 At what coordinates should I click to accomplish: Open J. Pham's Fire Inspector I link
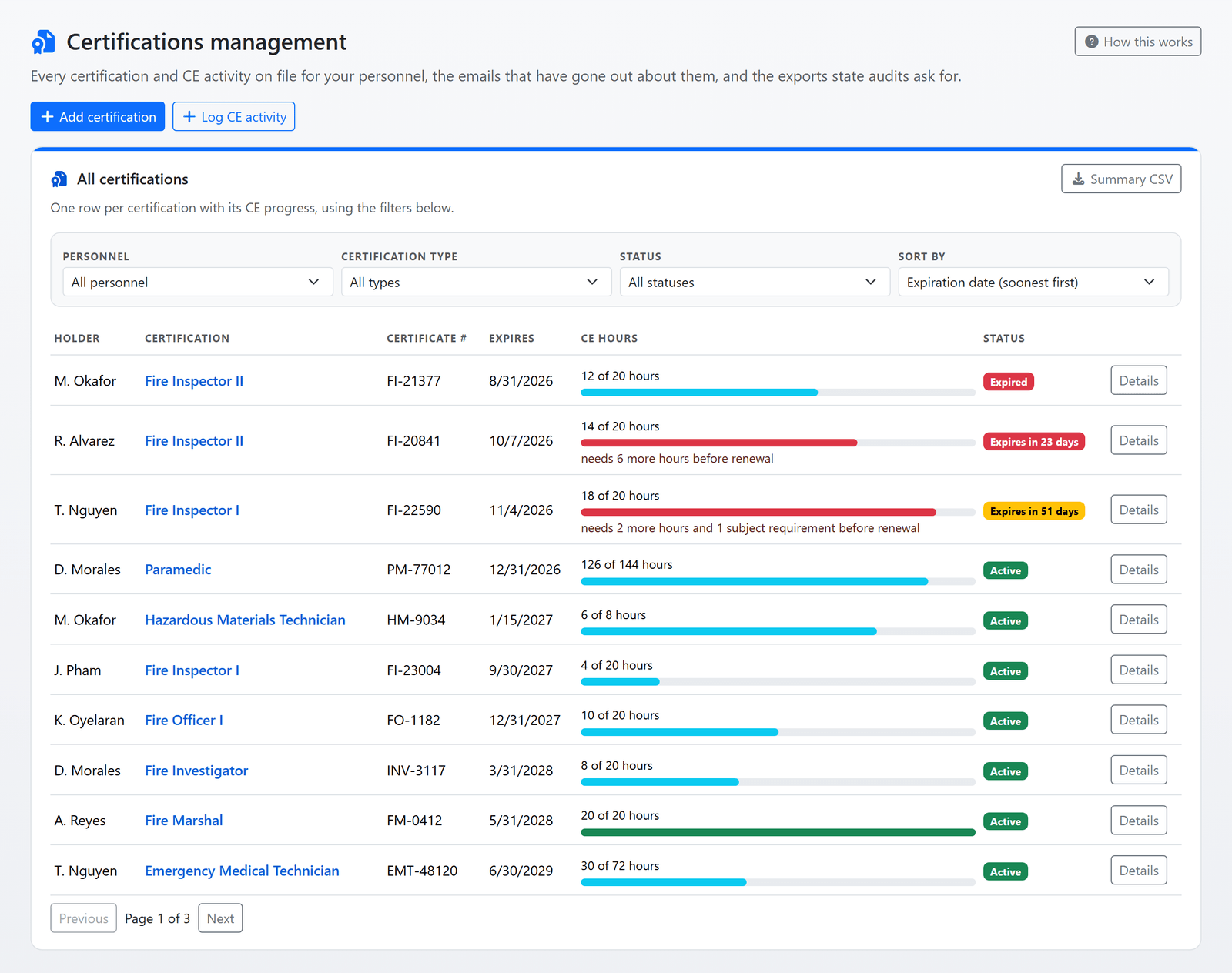pyautogui.click(x=192, y=670)
